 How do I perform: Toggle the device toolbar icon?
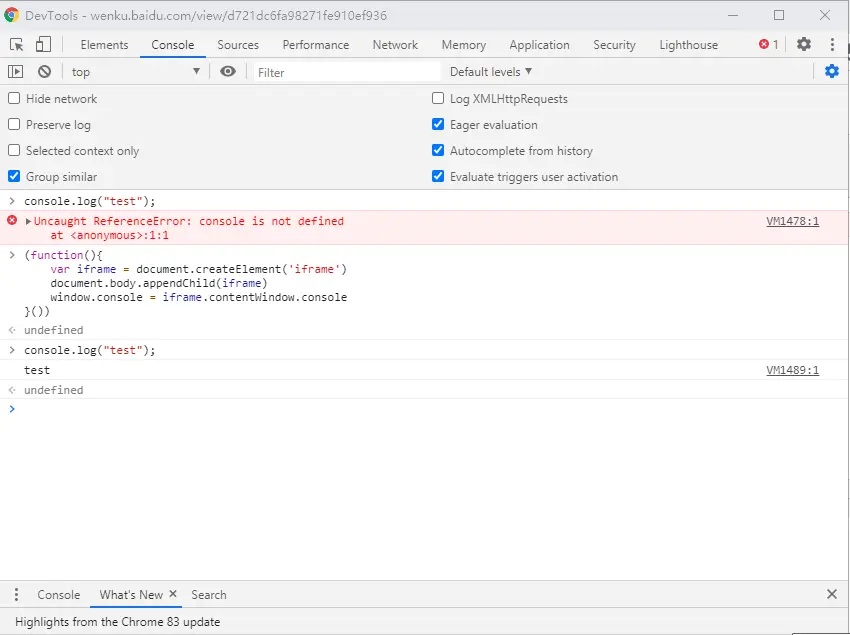point(43,44)
